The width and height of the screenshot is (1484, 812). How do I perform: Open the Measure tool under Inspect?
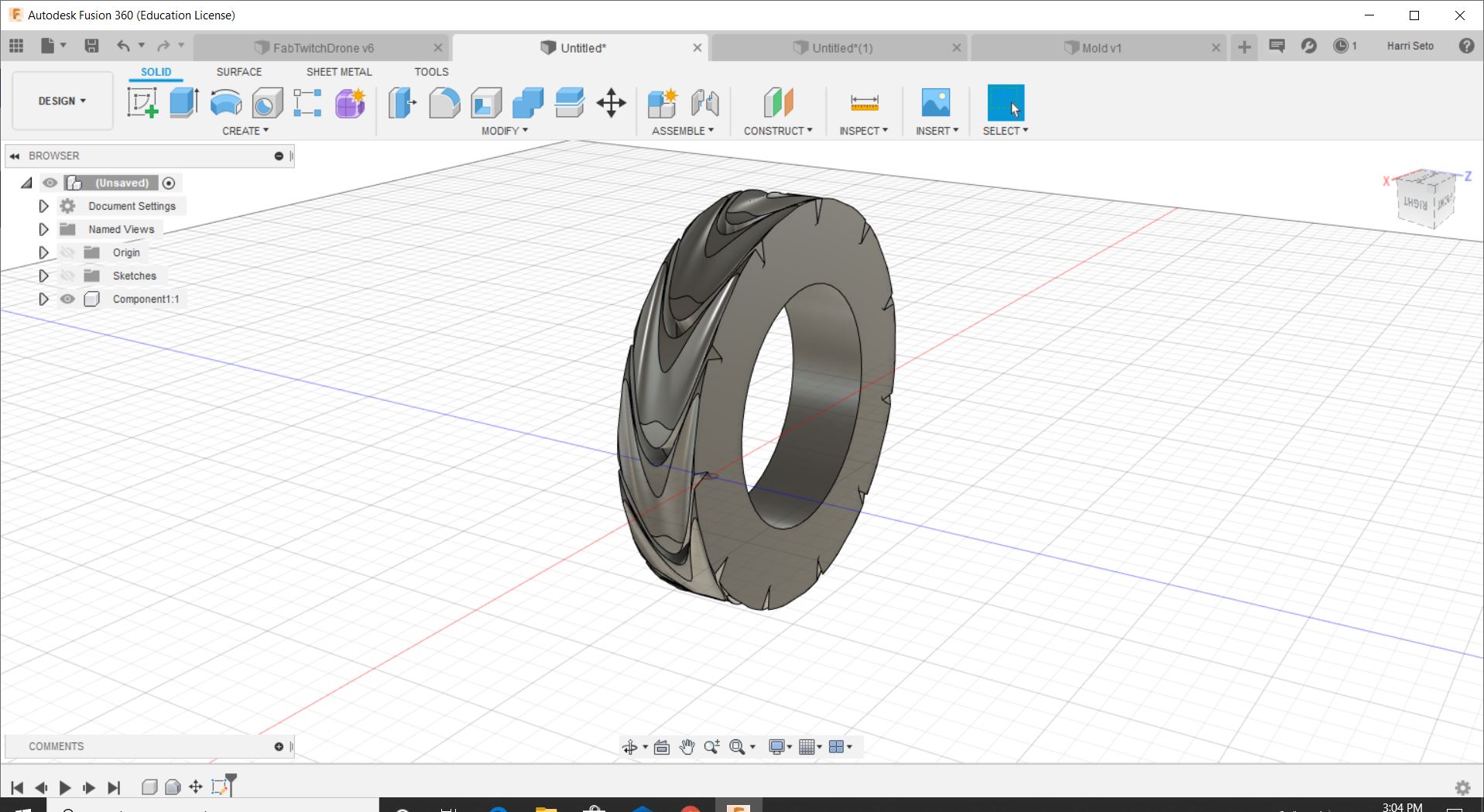click(x=864, y=103)
